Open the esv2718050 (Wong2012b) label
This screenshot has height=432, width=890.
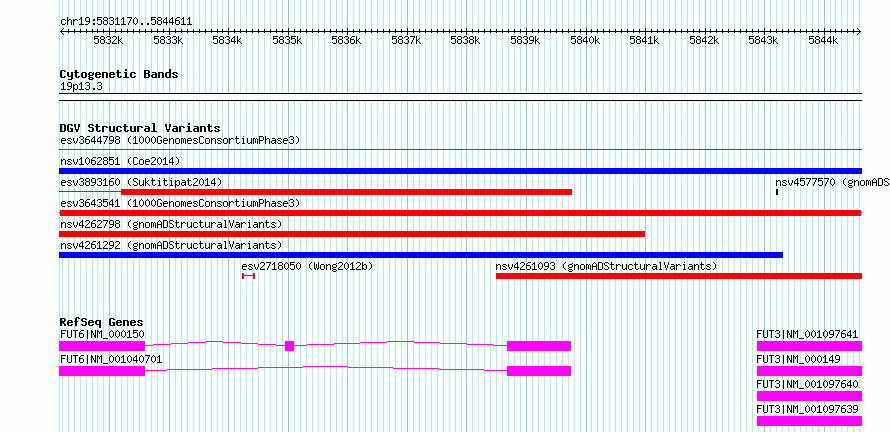coord(307,266)
